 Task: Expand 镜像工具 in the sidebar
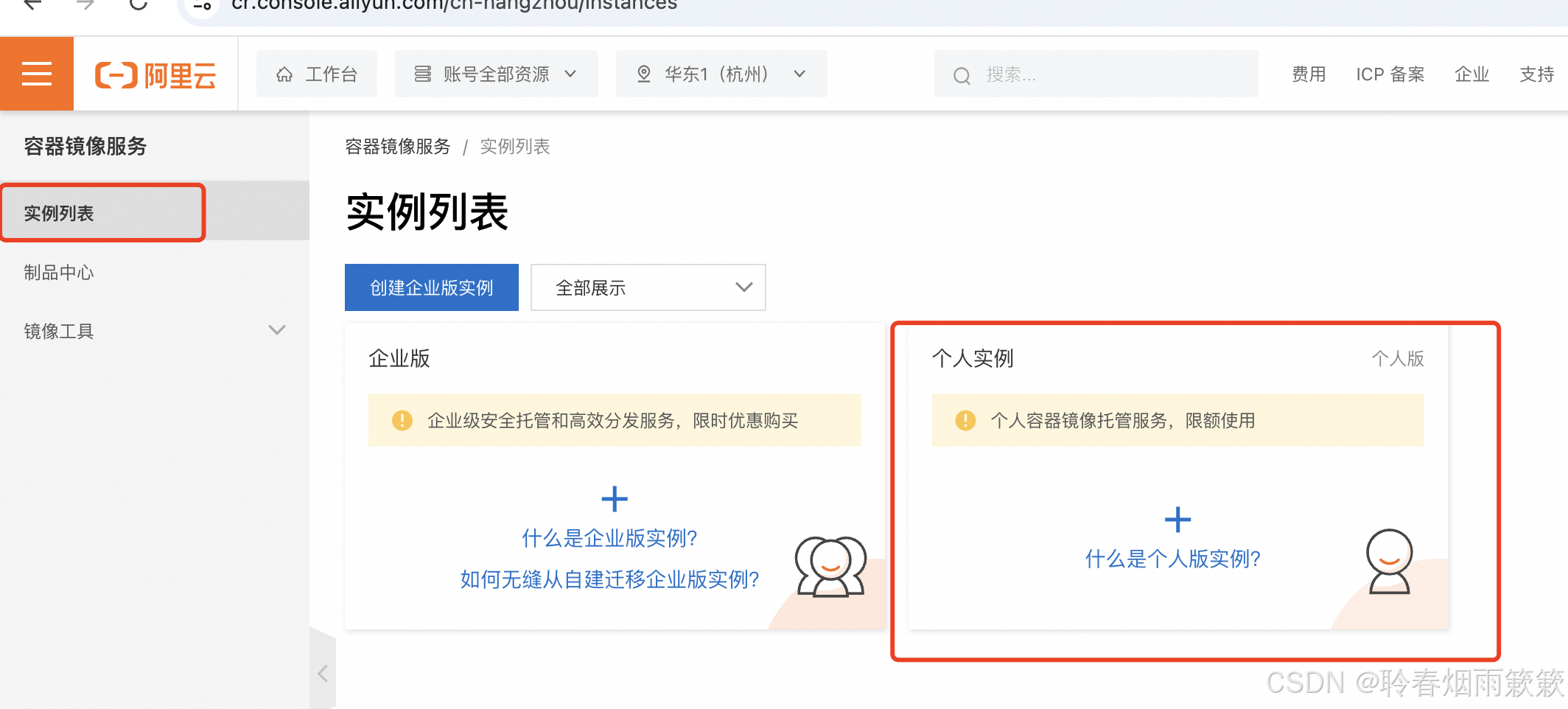tap(155, 331)
